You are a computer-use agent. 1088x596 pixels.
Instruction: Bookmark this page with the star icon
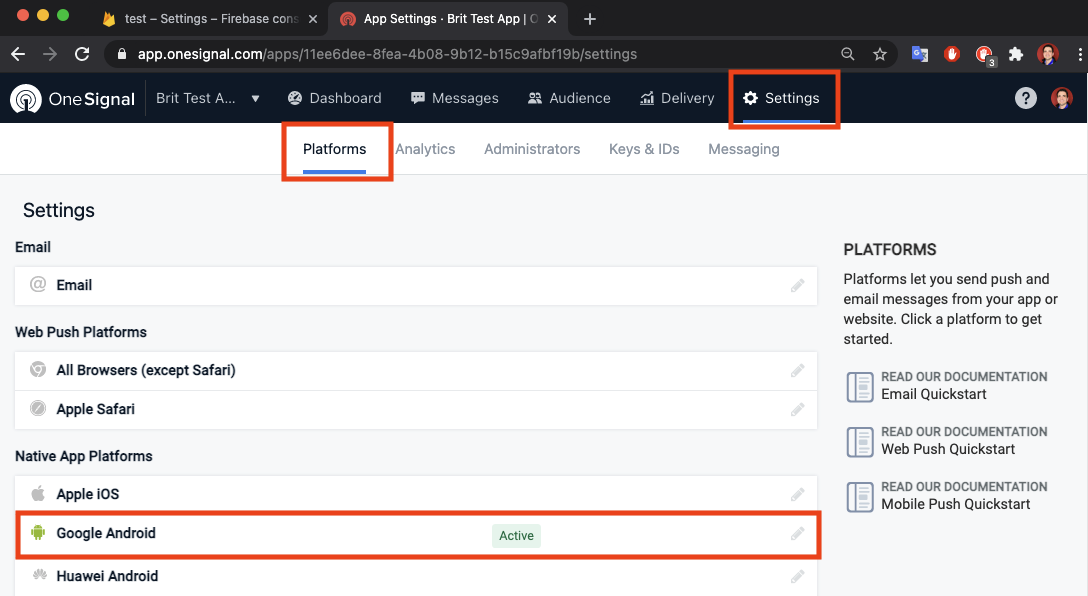pyautogui.click(x=880, y=54)
